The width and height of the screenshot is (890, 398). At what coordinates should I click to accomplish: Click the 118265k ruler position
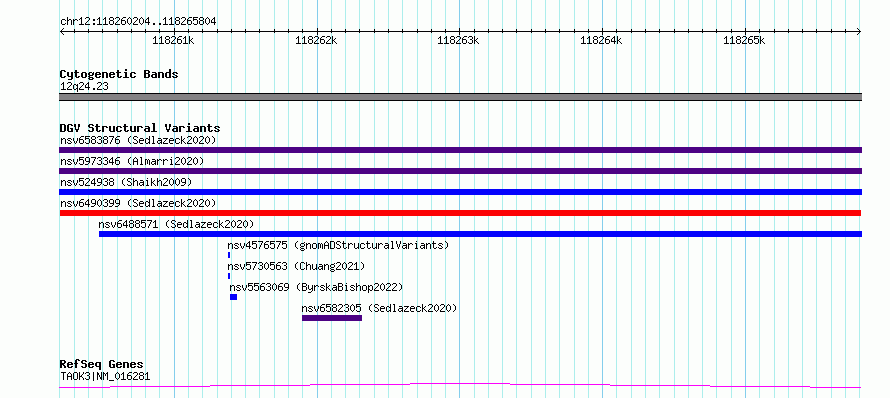tap(744, 41)
